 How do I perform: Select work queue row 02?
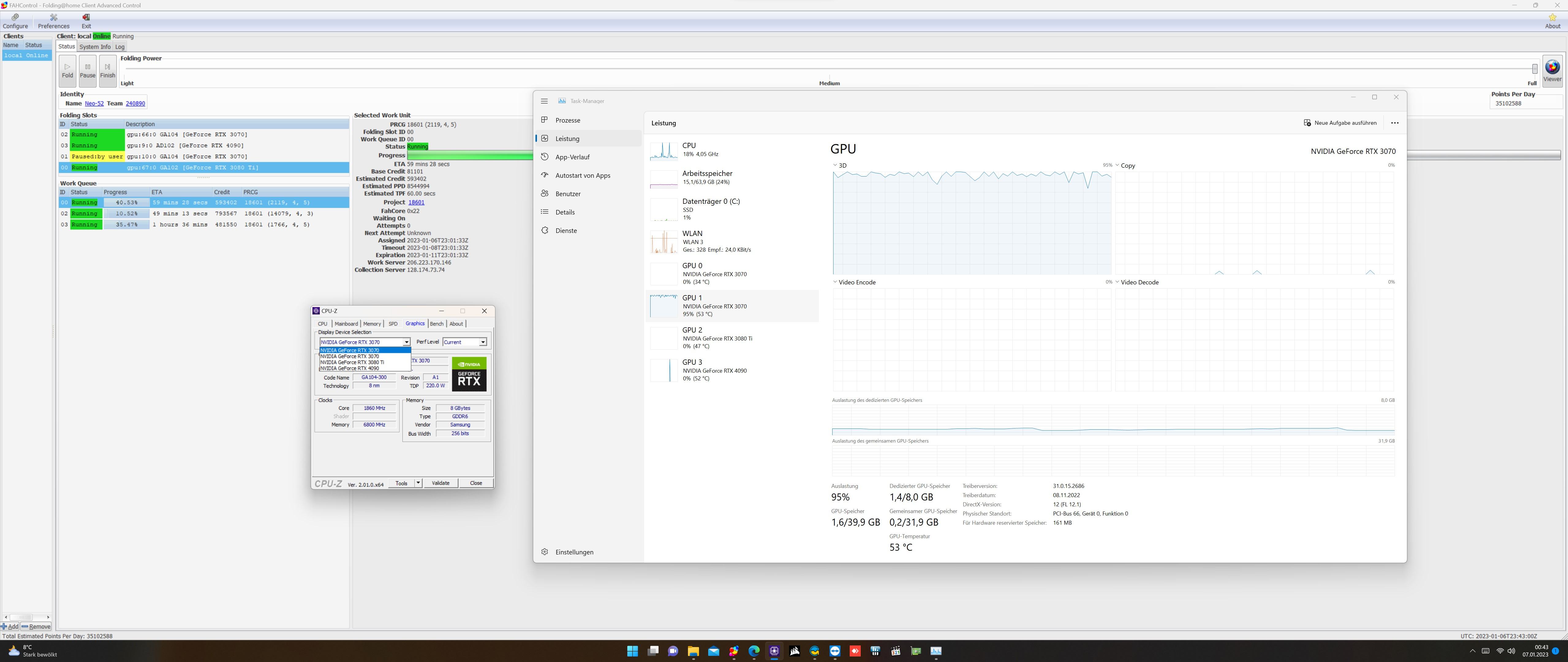click(203, 214)
